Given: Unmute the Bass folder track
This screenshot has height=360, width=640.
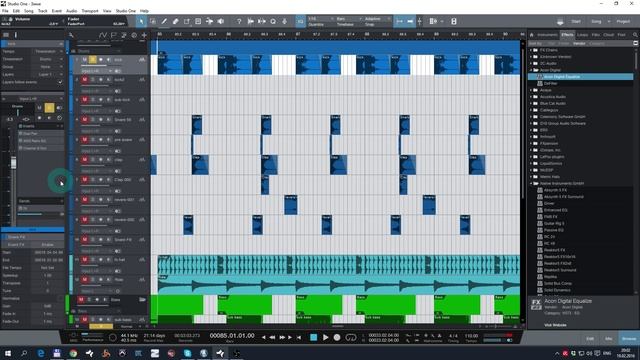Looking at the screenshot, I should pyautogui.click(x=81, y=300).
